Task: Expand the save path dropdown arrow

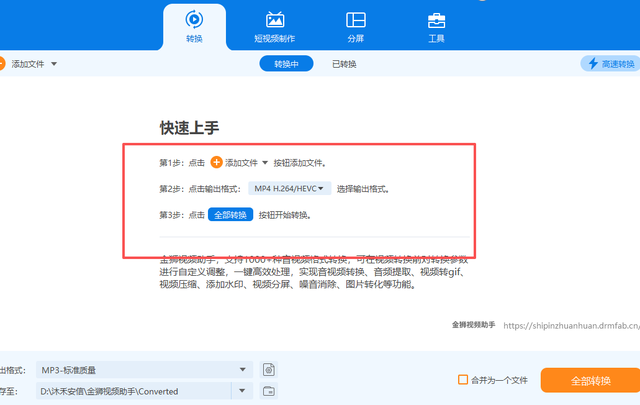Action: (242, 391)
